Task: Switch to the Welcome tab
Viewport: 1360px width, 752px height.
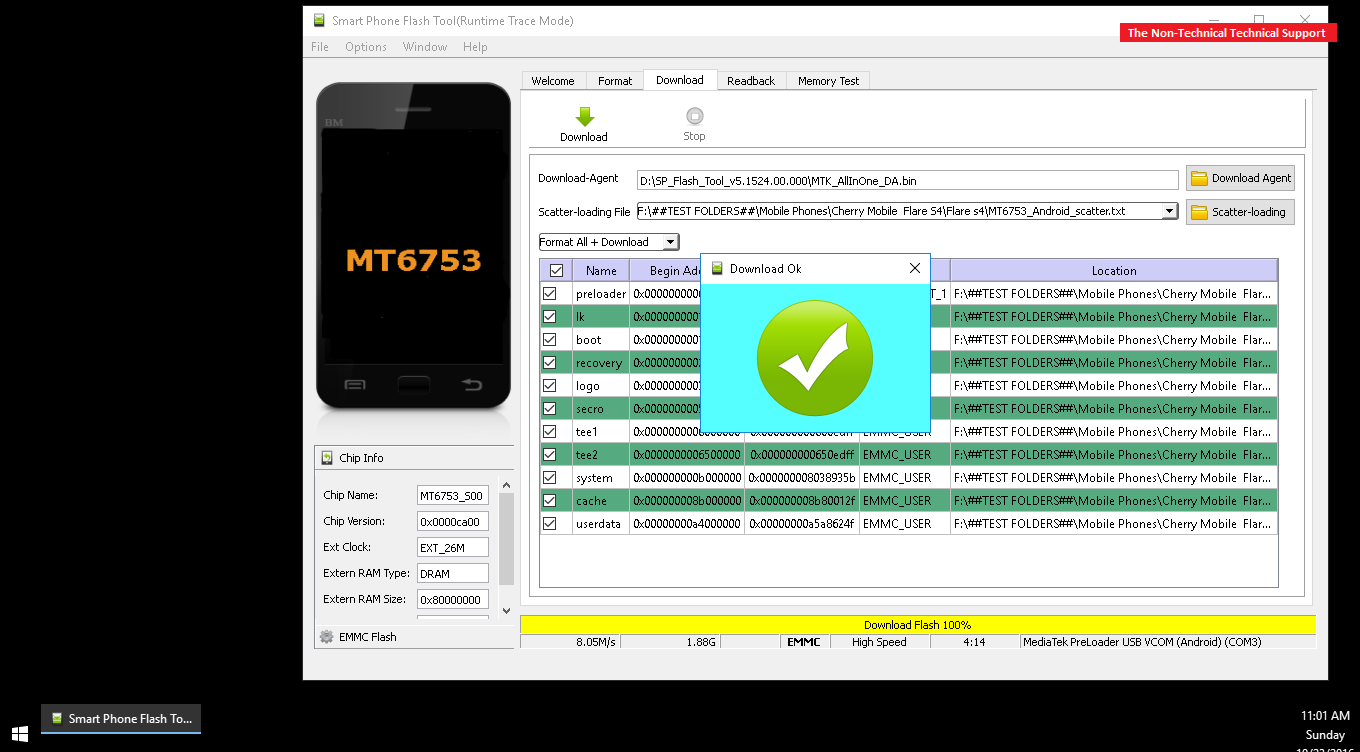Action: [553, 81]
